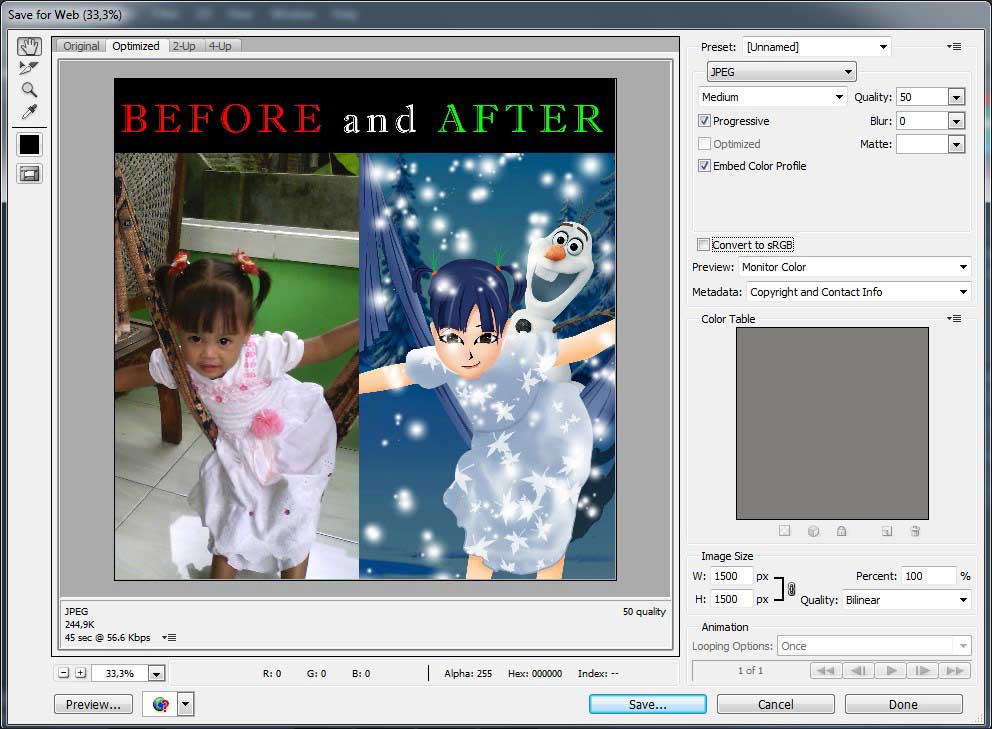
Task: Click the Done button
Action: (x=903, y=704)
